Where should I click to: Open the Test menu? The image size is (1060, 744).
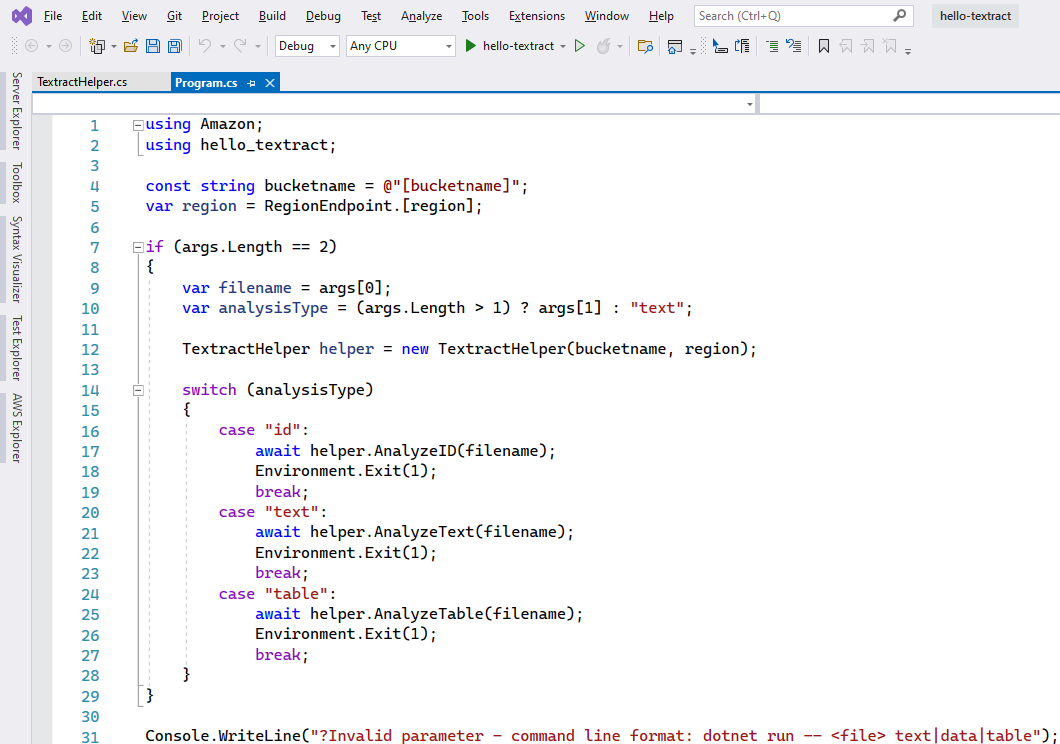click(x=370, y=16)
